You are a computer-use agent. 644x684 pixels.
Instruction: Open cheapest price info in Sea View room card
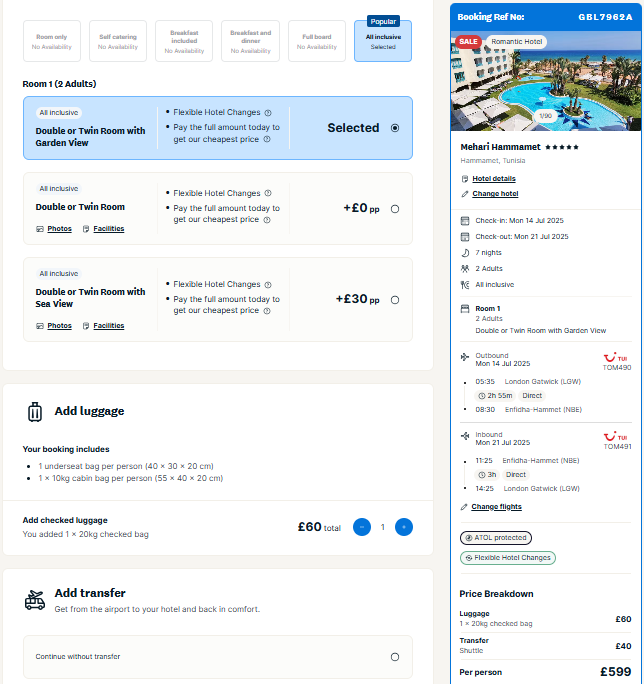[267, 311]
